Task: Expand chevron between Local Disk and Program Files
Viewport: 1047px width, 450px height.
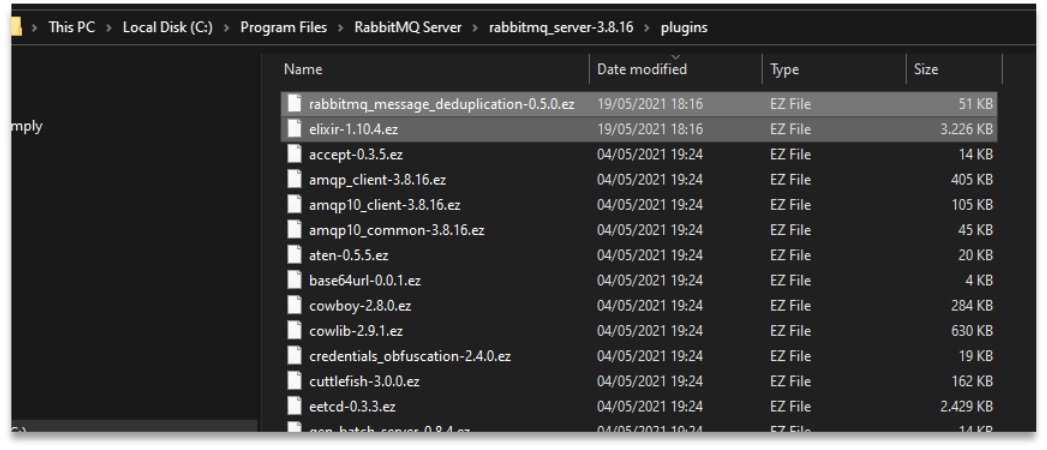Action: click(x=226, y=28)
